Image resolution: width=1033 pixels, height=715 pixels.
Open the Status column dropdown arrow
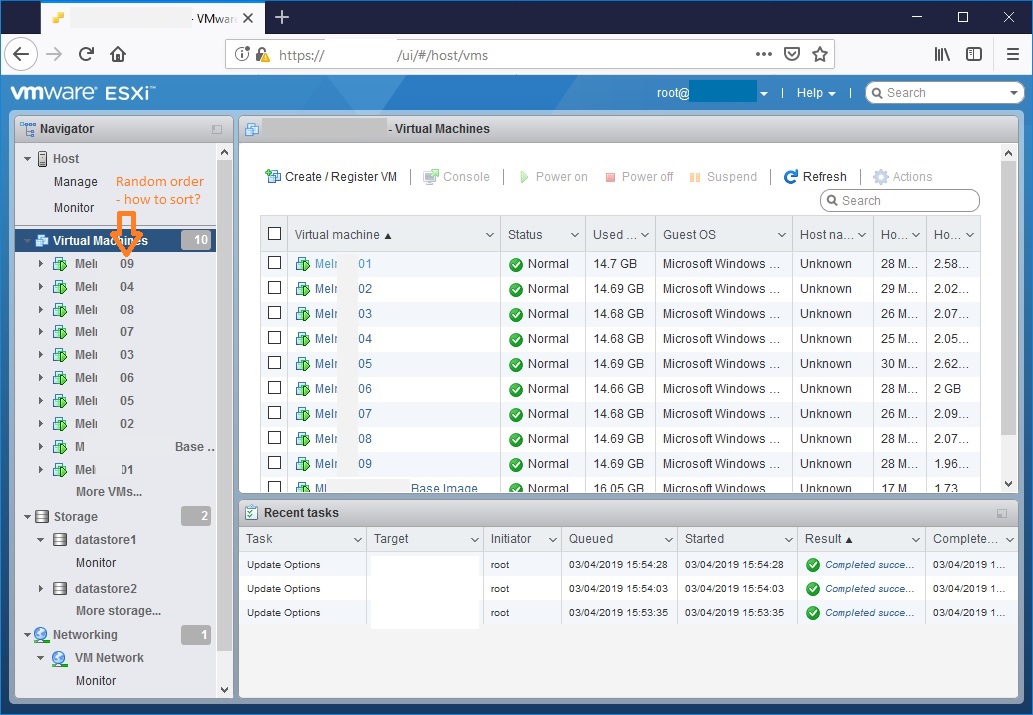574,235
